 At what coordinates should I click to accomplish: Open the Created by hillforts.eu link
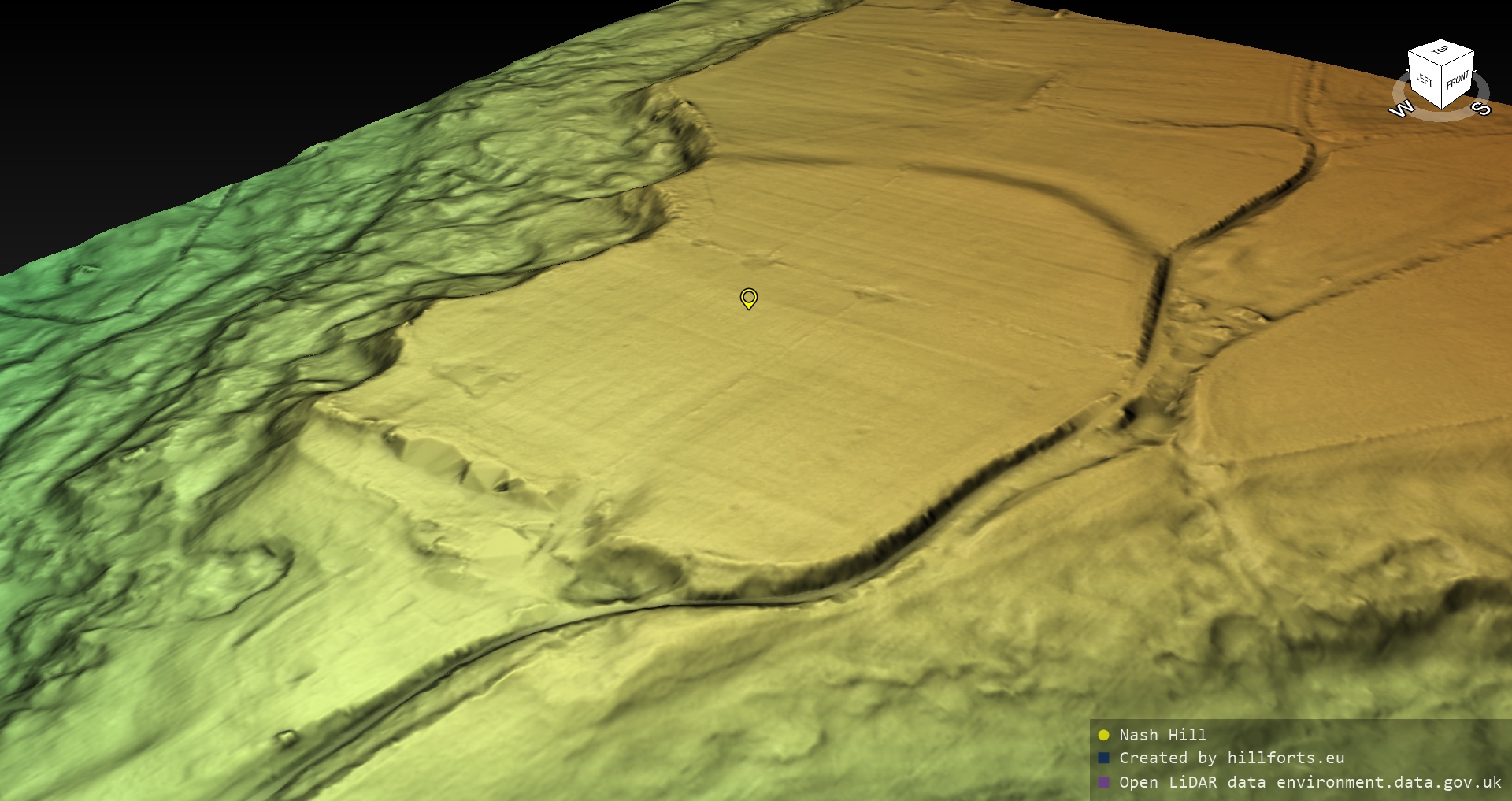click(x=1232, y=758)
